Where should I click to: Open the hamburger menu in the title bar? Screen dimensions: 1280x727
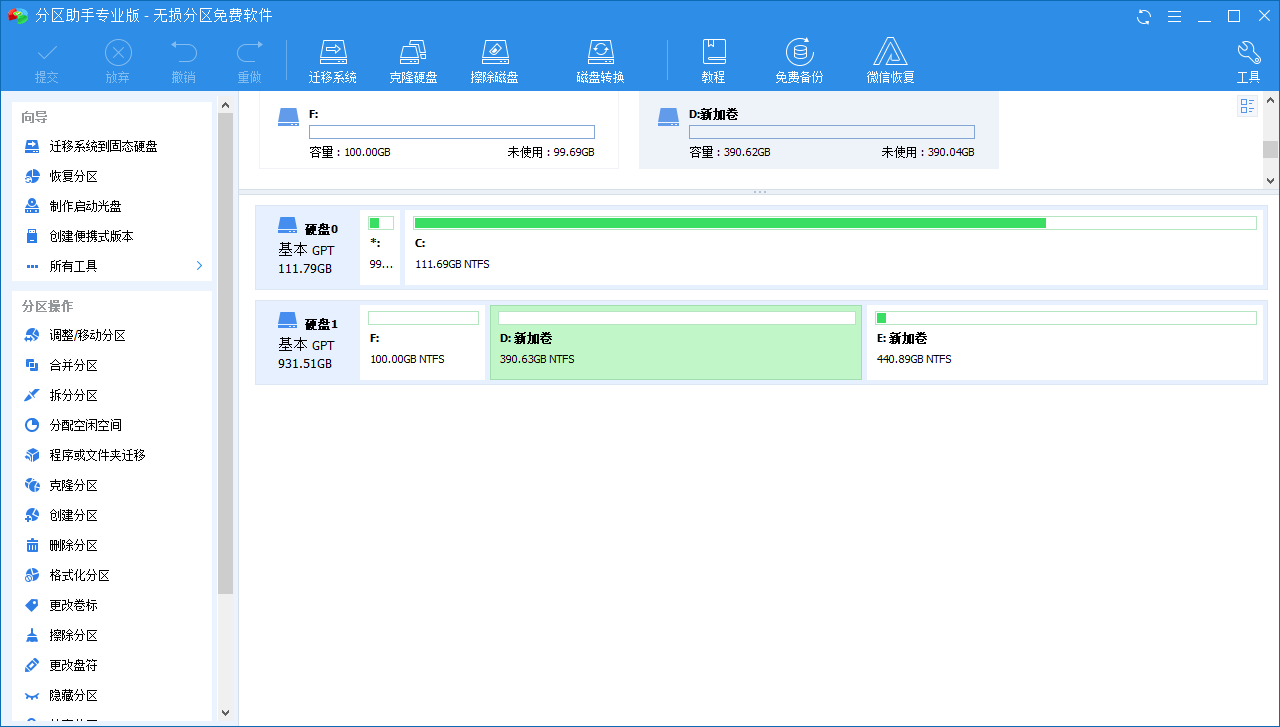[1174, 16]
